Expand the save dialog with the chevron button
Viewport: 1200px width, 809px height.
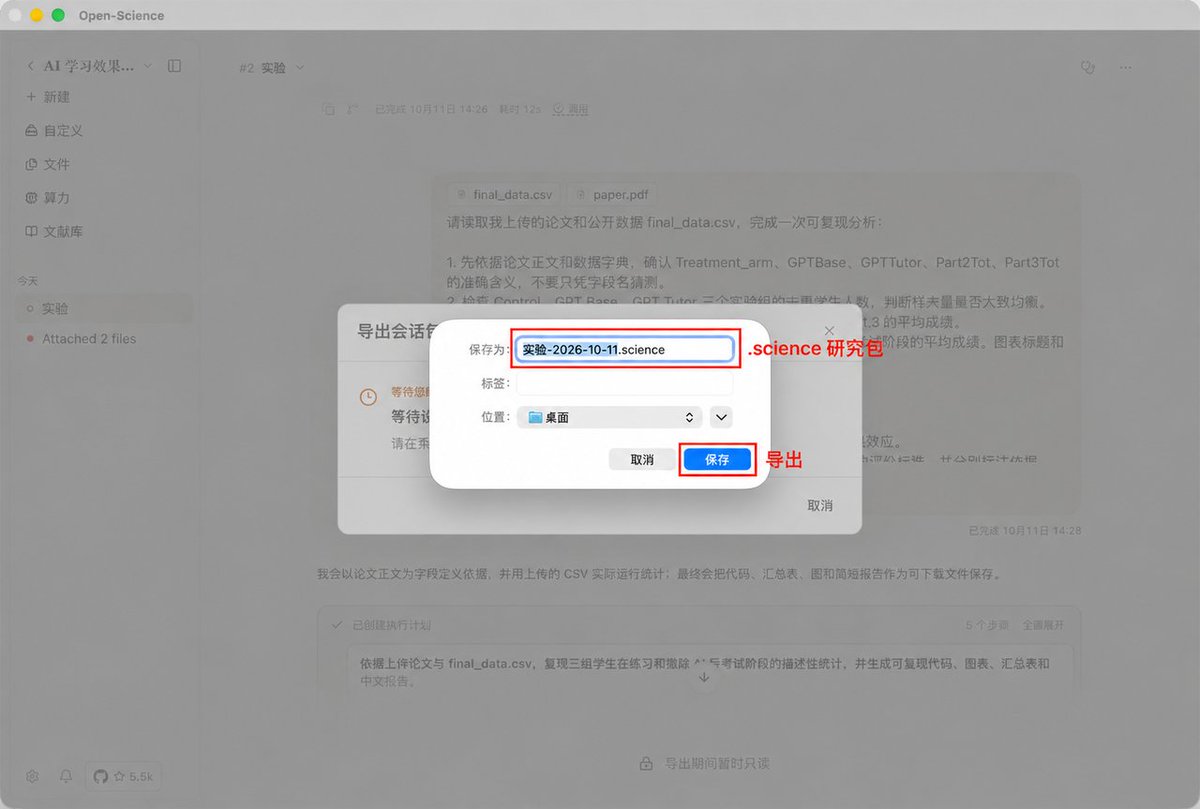[722, 417]
